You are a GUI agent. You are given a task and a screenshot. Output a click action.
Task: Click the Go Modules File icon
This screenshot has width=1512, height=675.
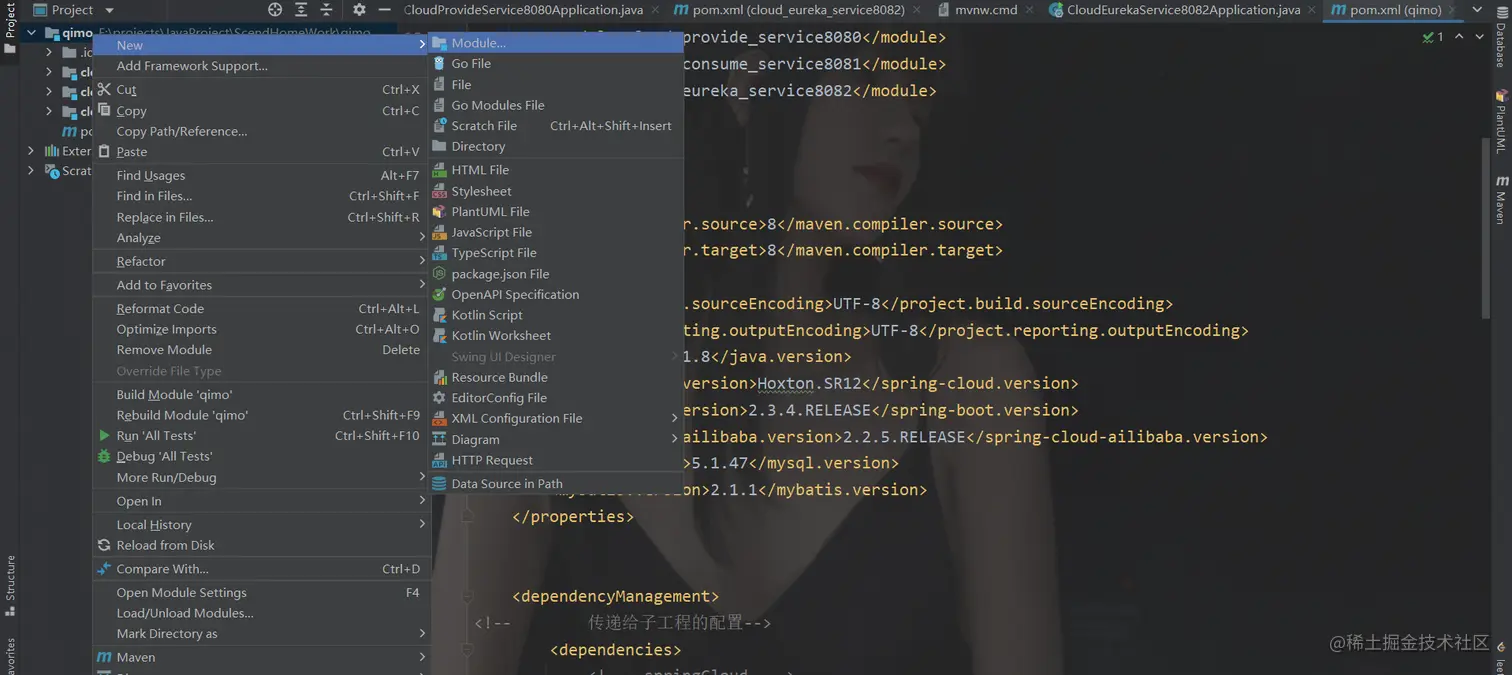click(x=439, y=105)
